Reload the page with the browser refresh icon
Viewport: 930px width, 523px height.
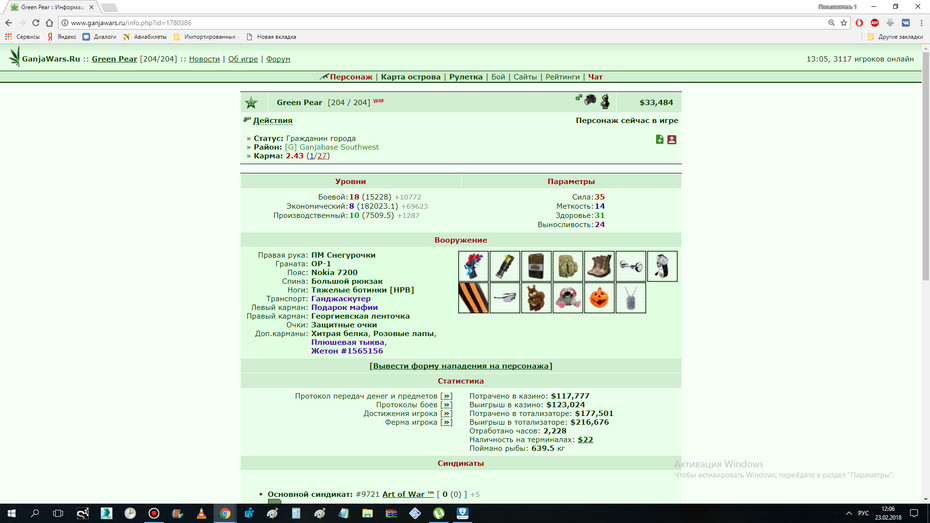click(36, 23)
